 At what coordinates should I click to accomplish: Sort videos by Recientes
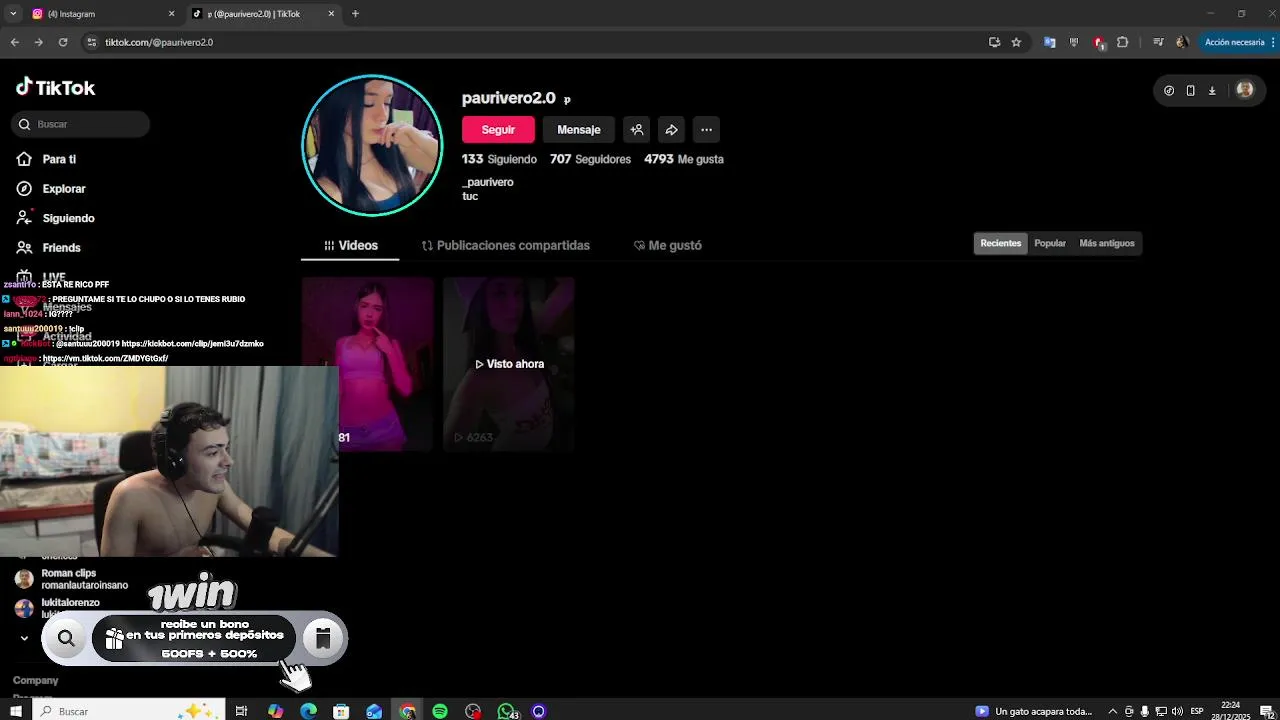click(1001, 243)
